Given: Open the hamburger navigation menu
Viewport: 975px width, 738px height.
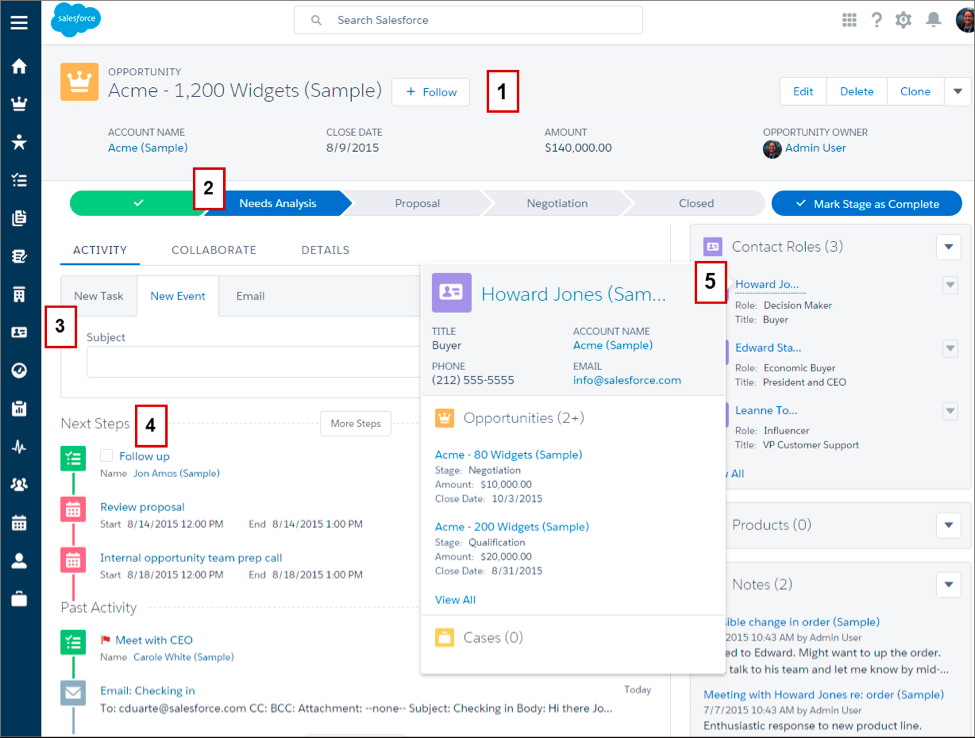Looking at the screenshot, I should point(19,23).
